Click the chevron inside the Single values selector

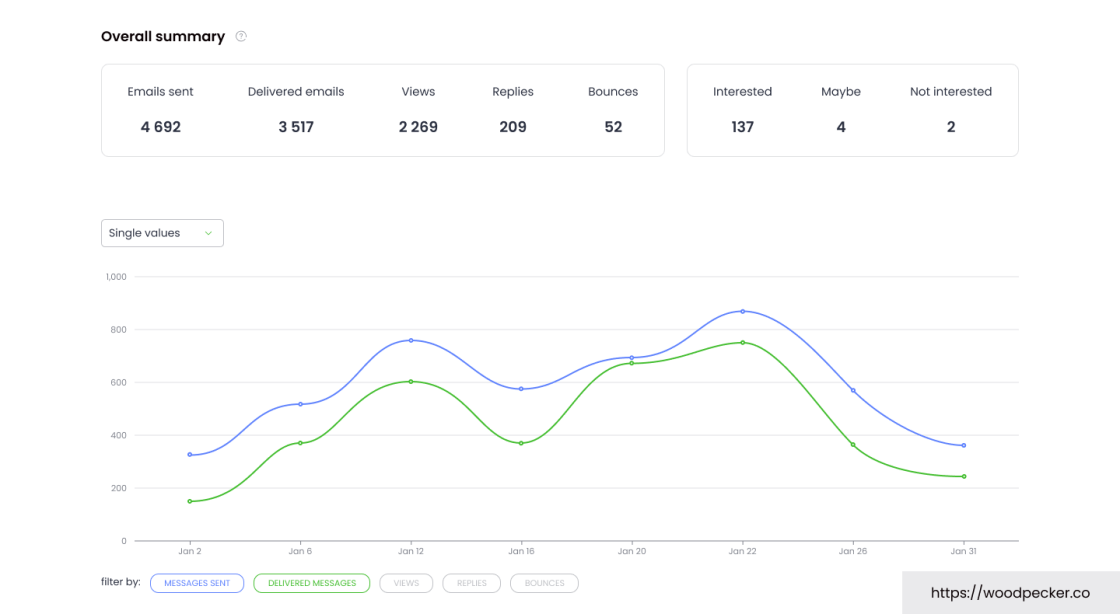(x=209, y=232)
